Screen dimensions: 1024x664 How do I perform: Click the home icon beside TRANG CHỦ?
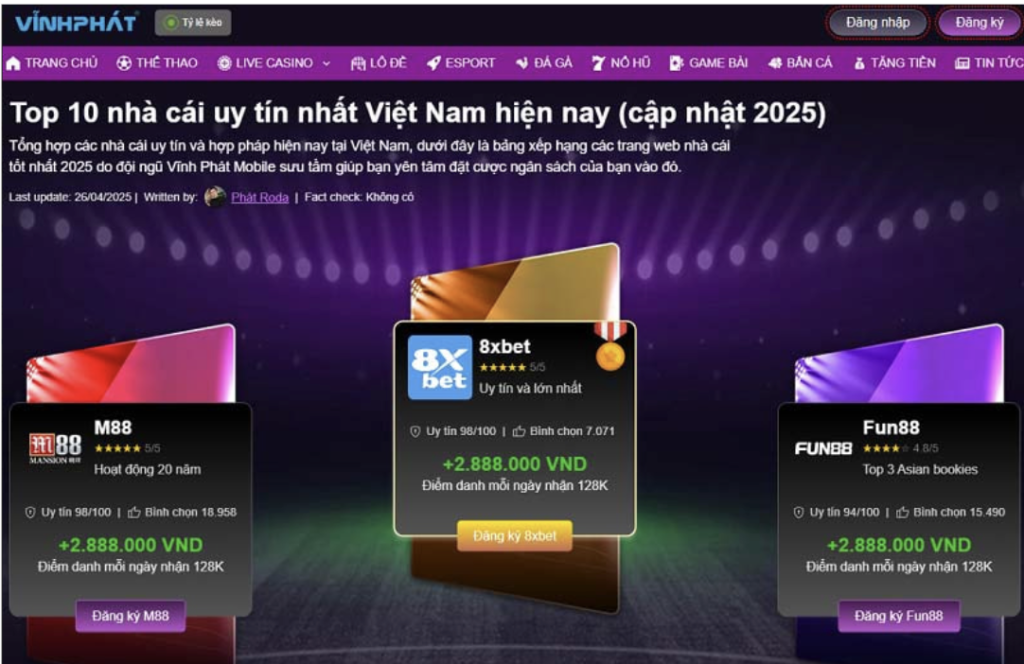tap(13, 63)
